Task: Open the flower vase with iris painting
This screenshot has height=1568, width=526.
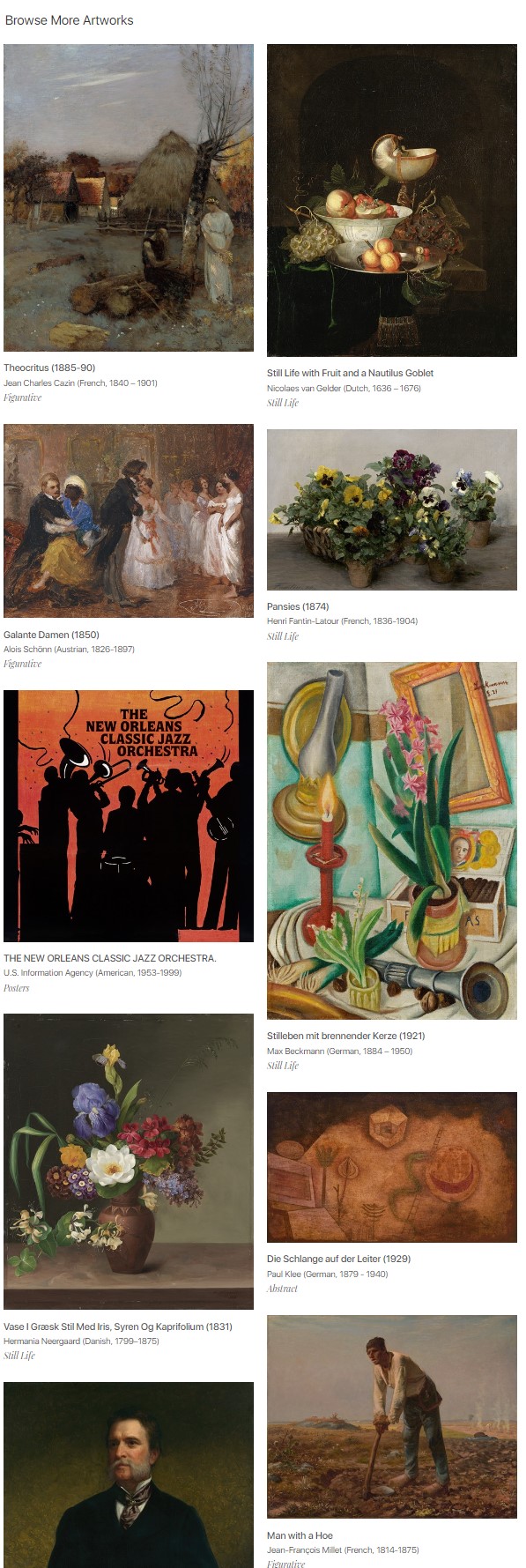Action: (129, 1162)
